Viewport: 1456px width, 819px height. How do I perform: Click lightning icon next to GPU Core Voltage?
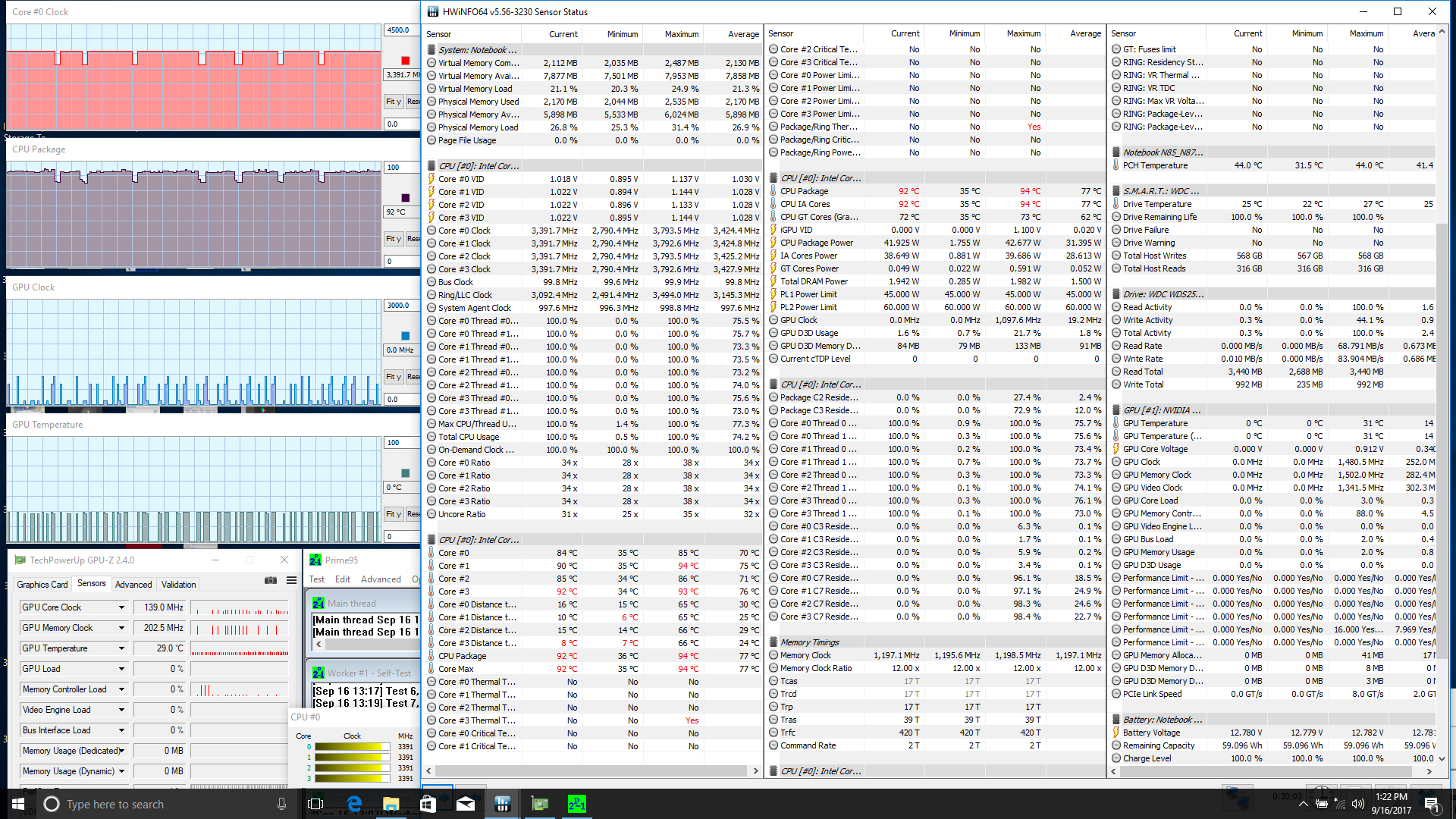coord(1116,449)
